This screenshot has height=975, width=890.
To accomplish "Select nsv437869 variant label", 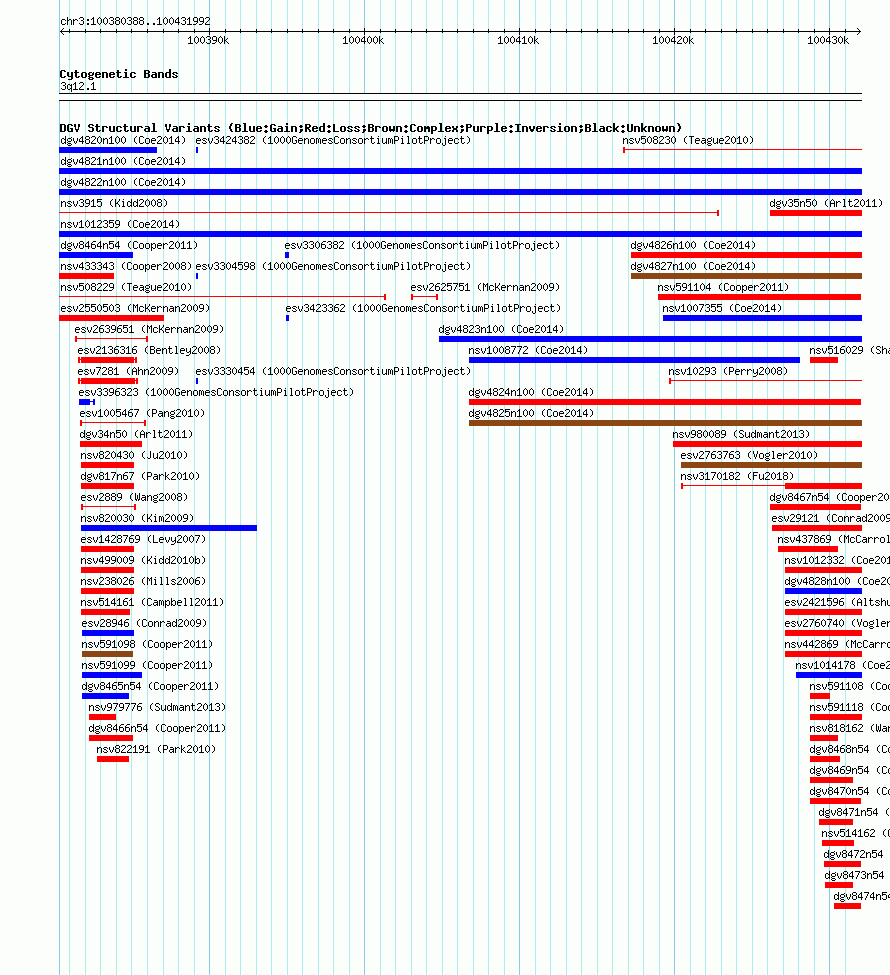I will pos(833,540).
